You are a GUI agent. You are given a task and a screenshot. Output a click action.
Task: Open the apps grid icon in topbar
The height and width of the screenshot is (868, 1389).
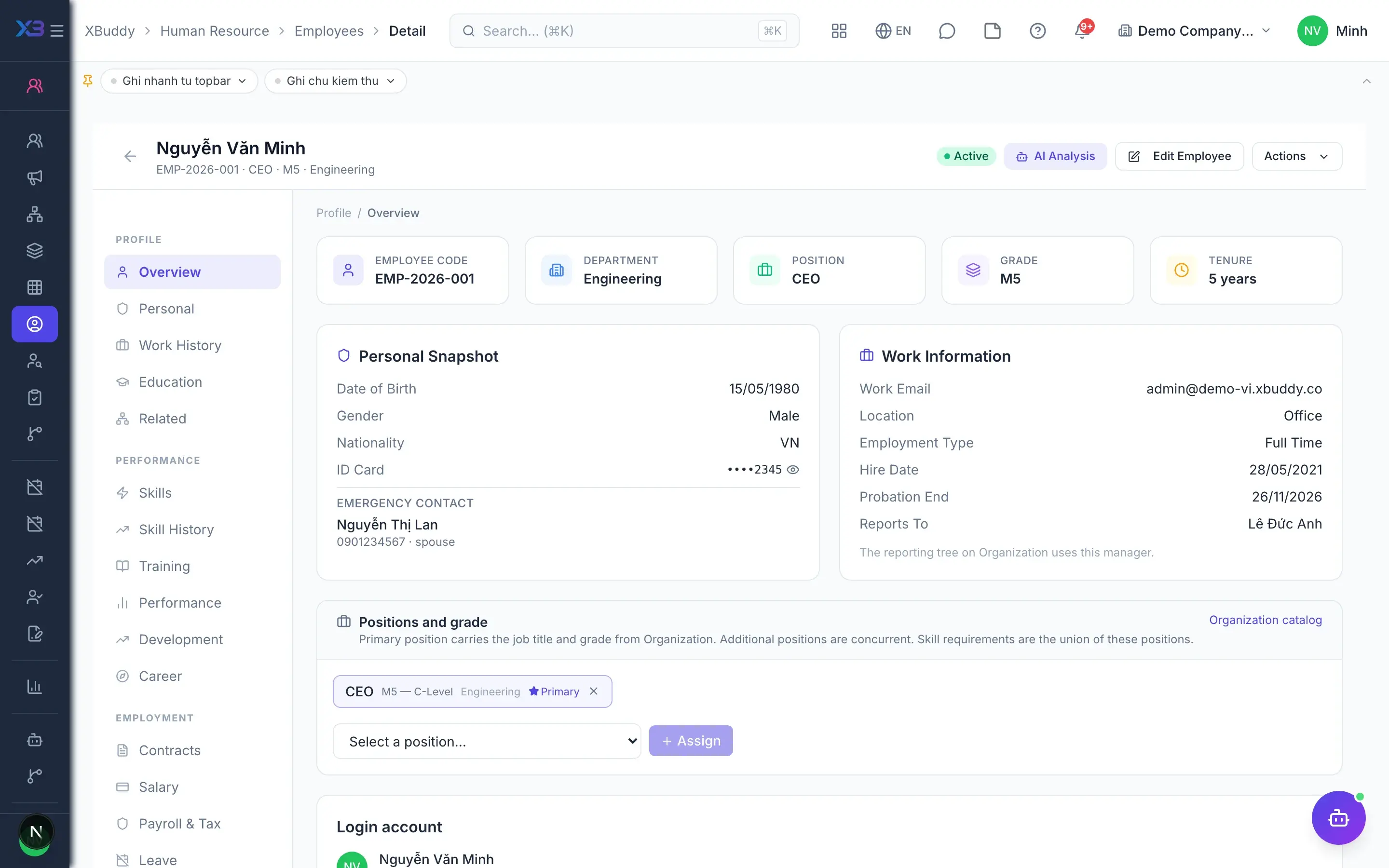[x=839, y=30]
